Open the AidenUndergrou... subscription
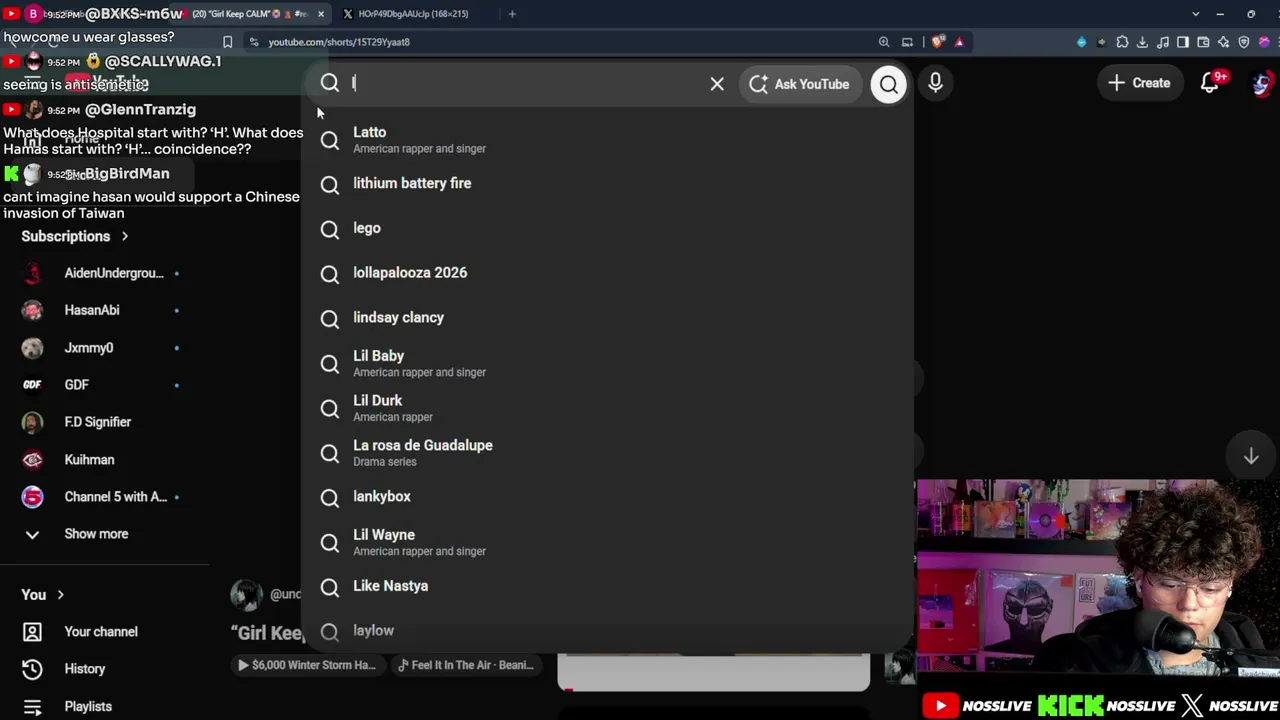 [x=102, y=273]
